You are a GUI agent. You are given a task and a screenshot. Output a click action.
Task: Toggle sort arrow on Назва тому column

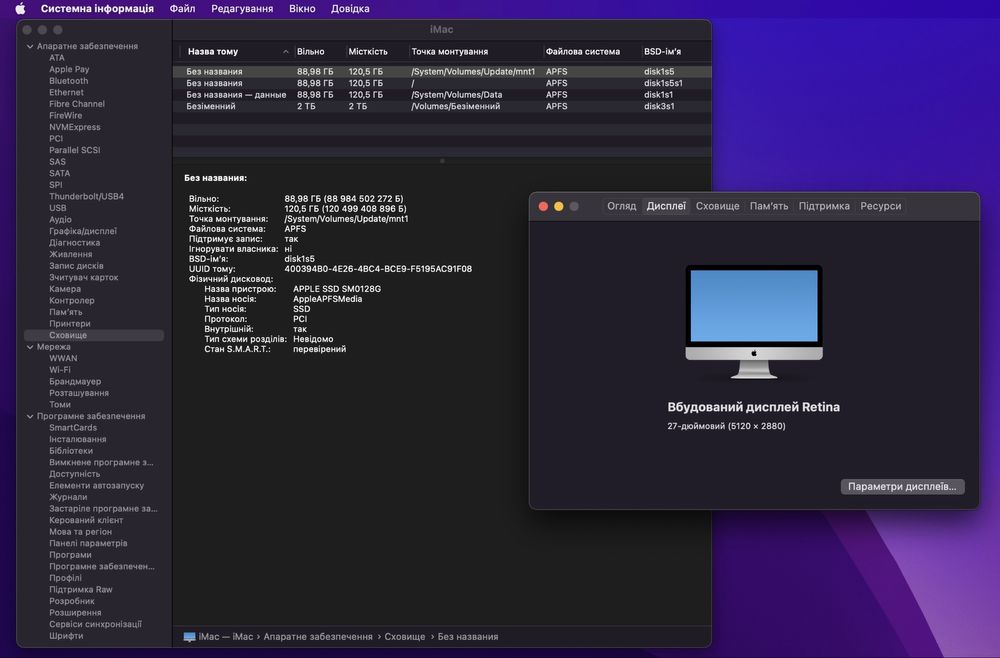pos(286,52)
